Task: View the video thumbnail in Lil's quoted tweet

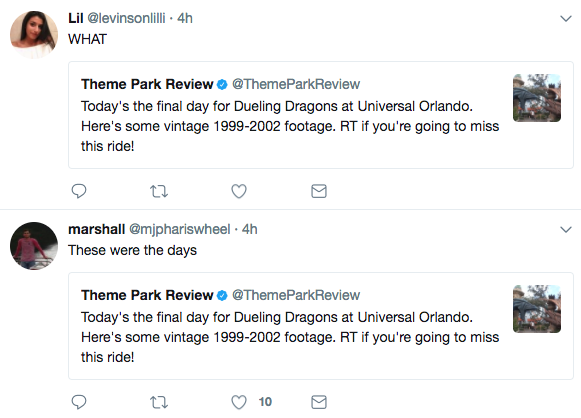Action: tap(537, 98)
